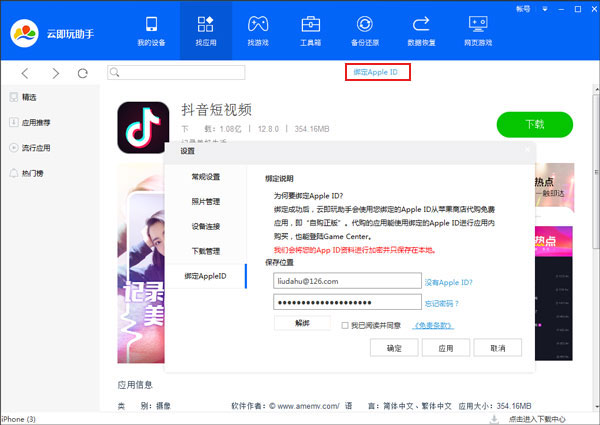Click the Apple ID email field

click(x=347, y=281)
